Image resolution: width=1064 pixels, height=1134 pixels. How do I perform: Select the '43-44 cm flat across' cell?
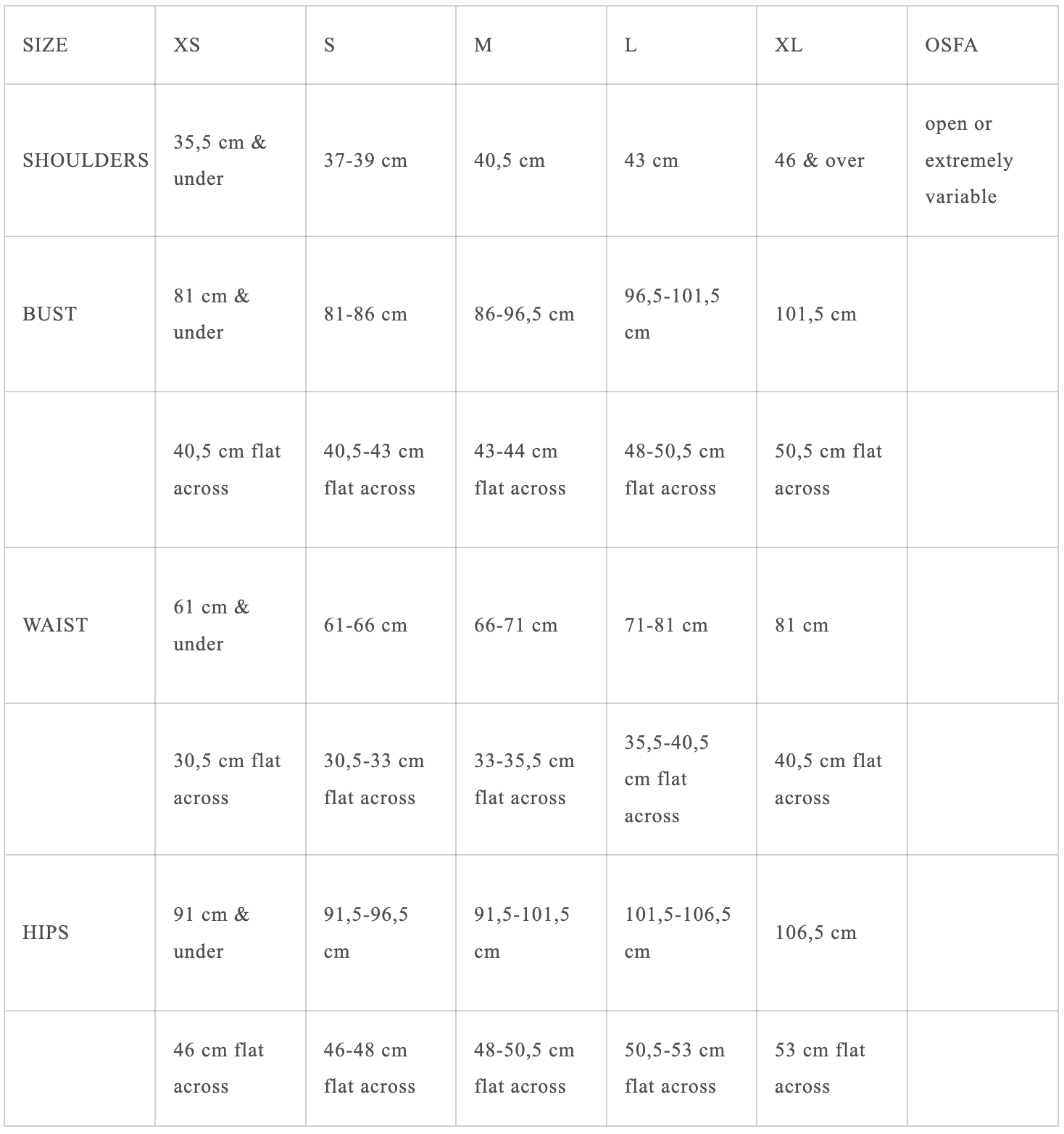(x=520, y=469)
